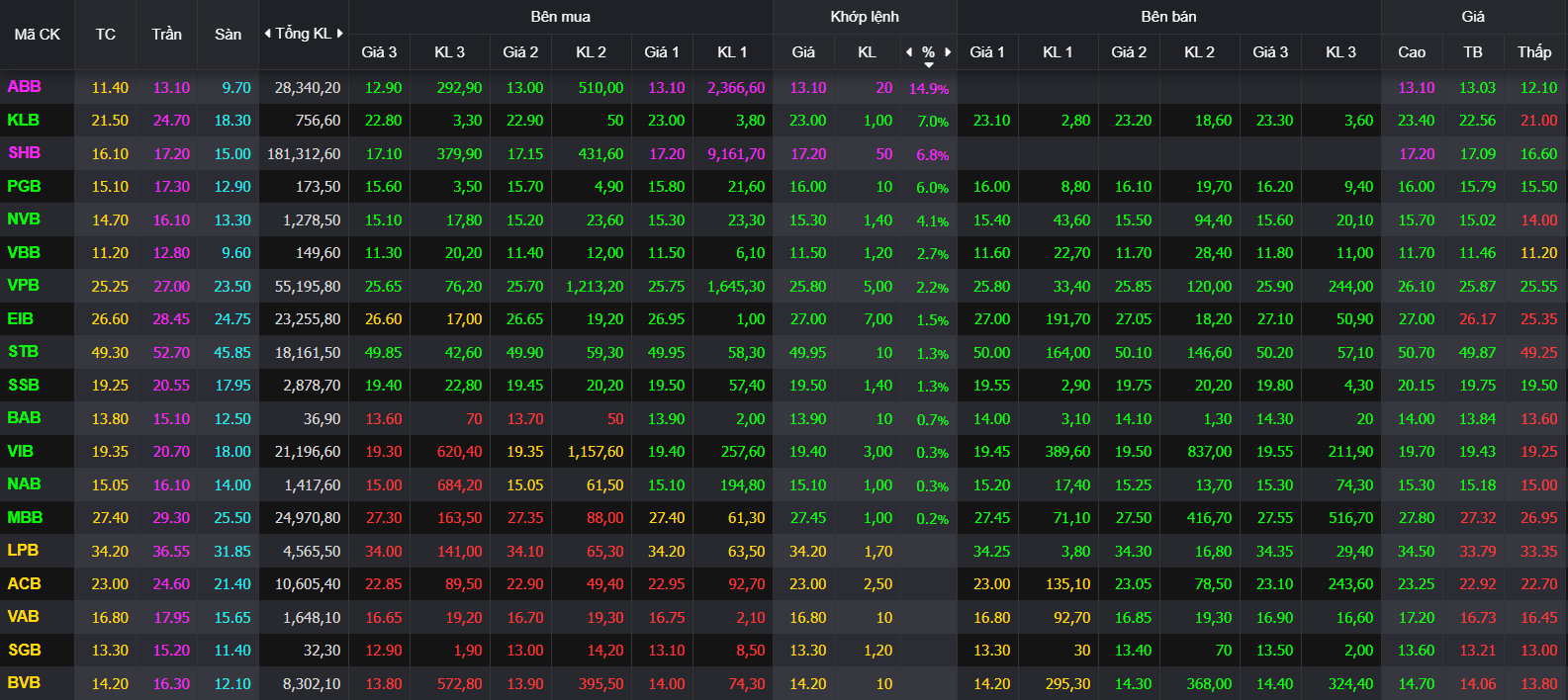The width and height of the screenshot is (1568, 700).
Task: Click VIB buy KL 2 value 1,157,60
Action: point(596,452)
